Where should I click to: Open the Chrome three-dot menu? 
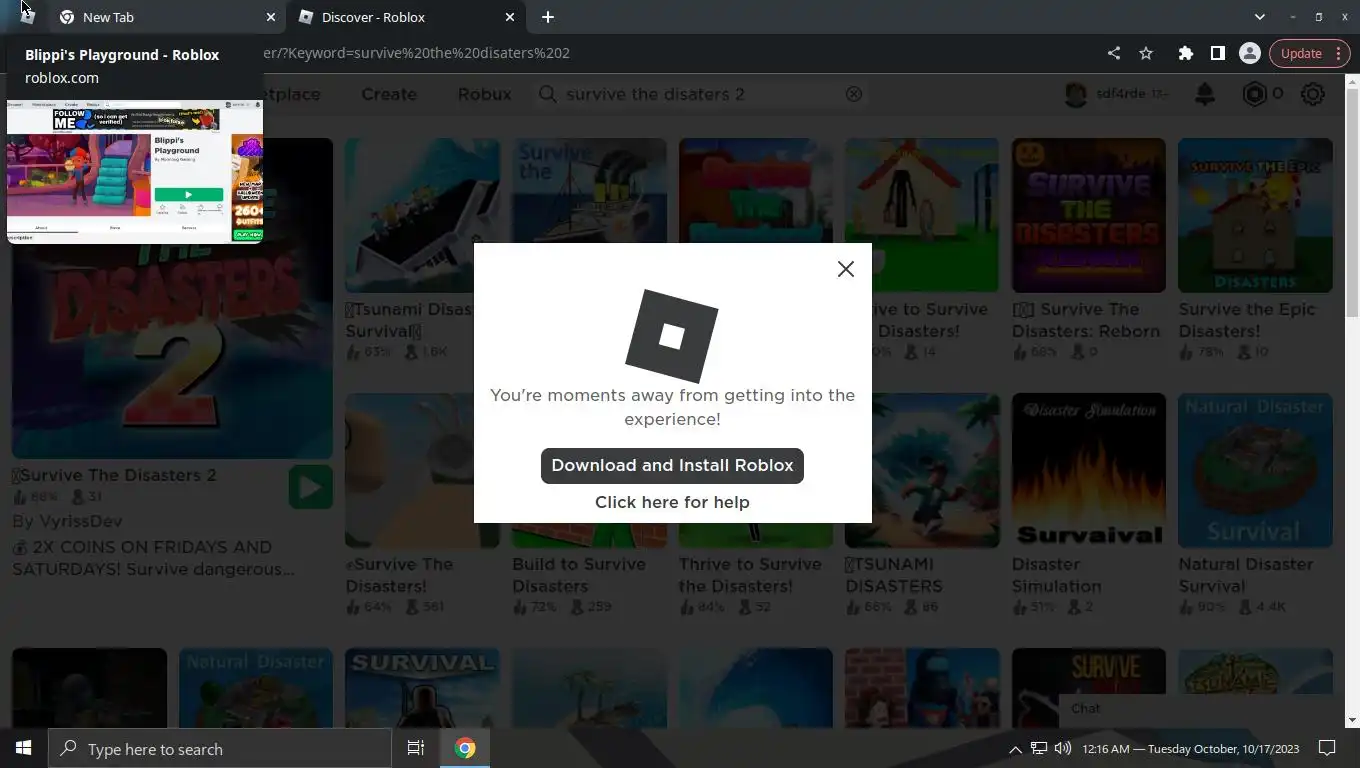point(1338,53)
